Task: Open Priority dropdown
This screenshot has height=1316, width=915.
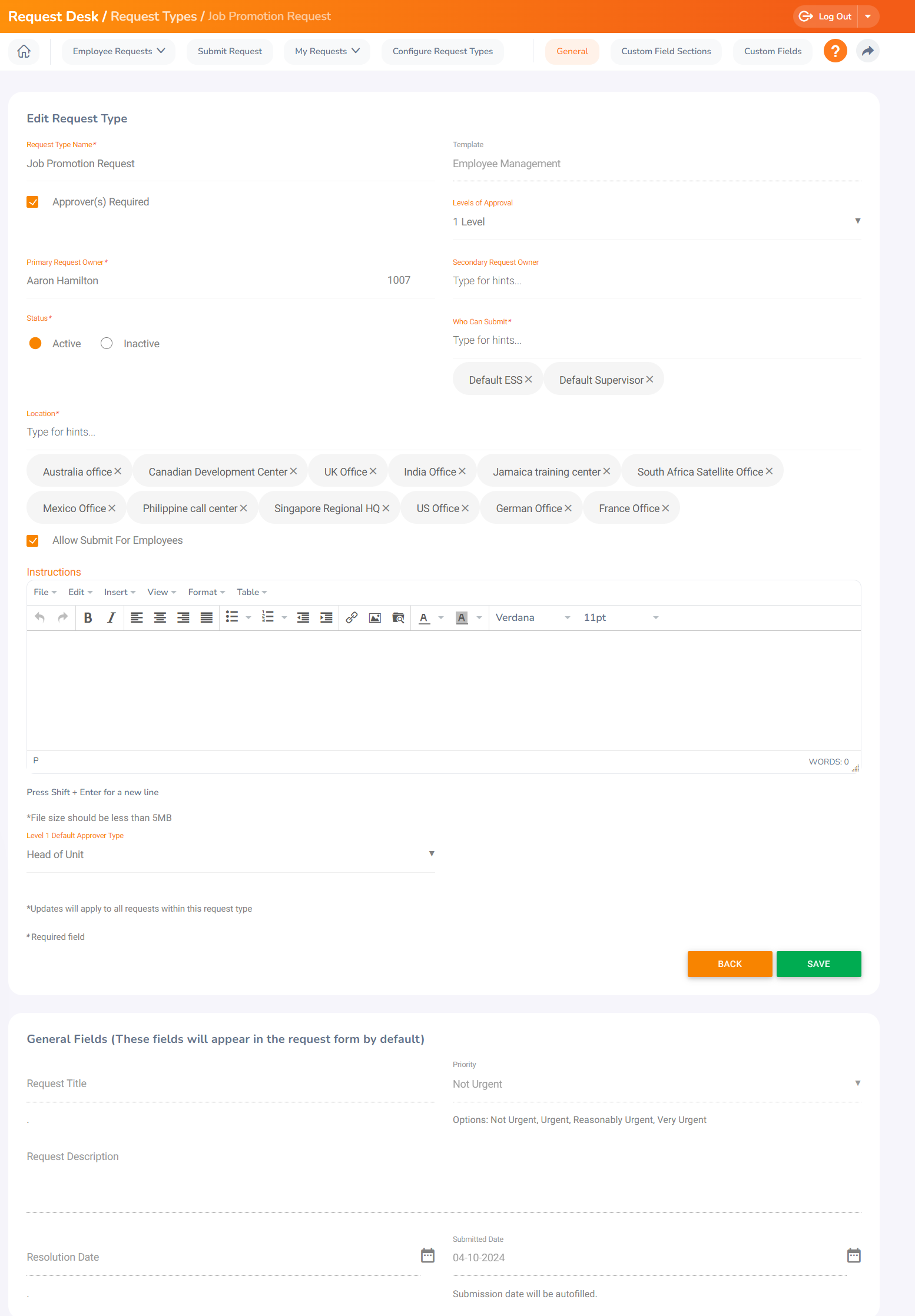Action: pyautogui.click(x=657, y=1084)
